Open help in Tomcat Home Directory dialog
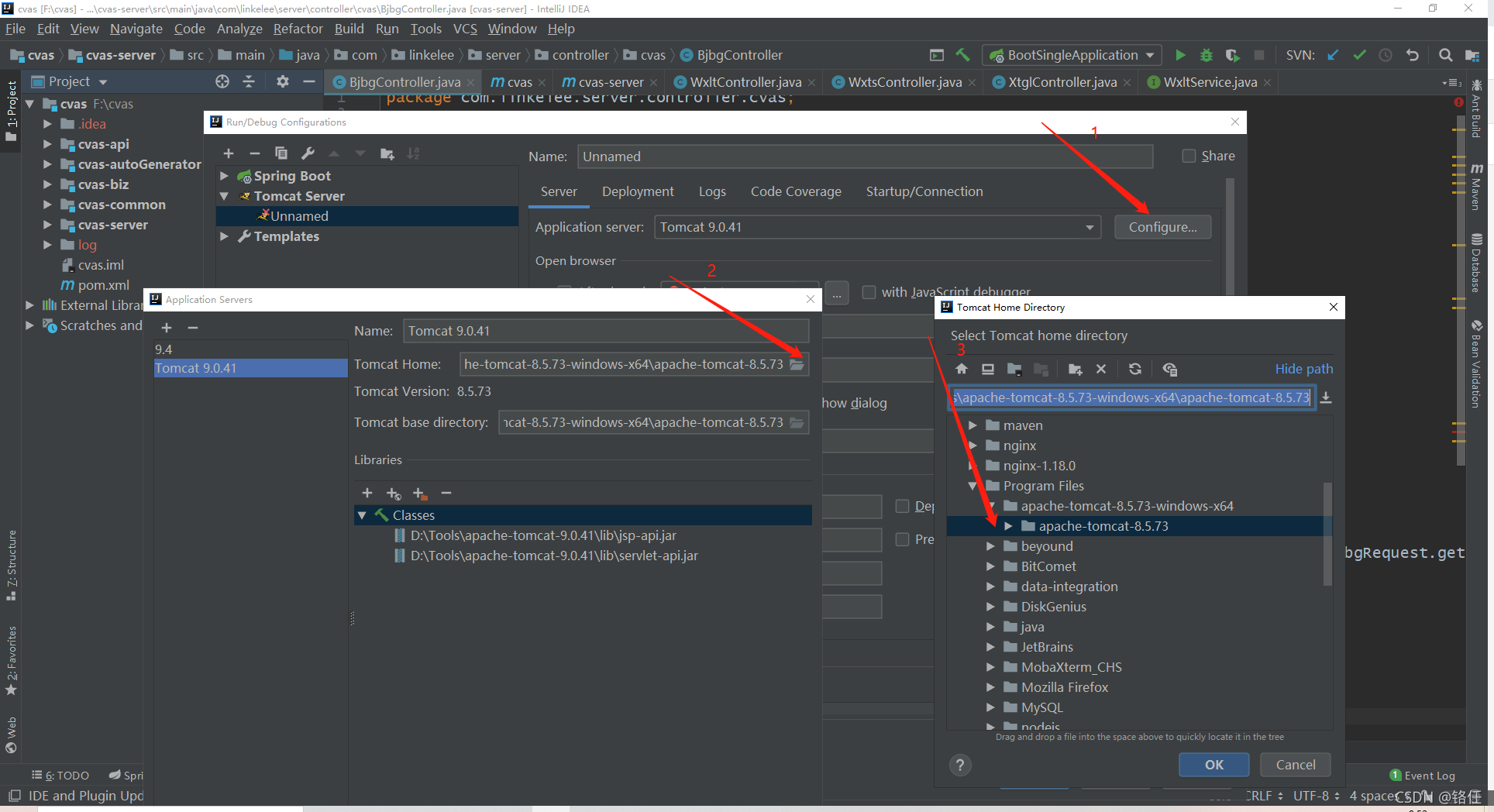 [960, 765]
